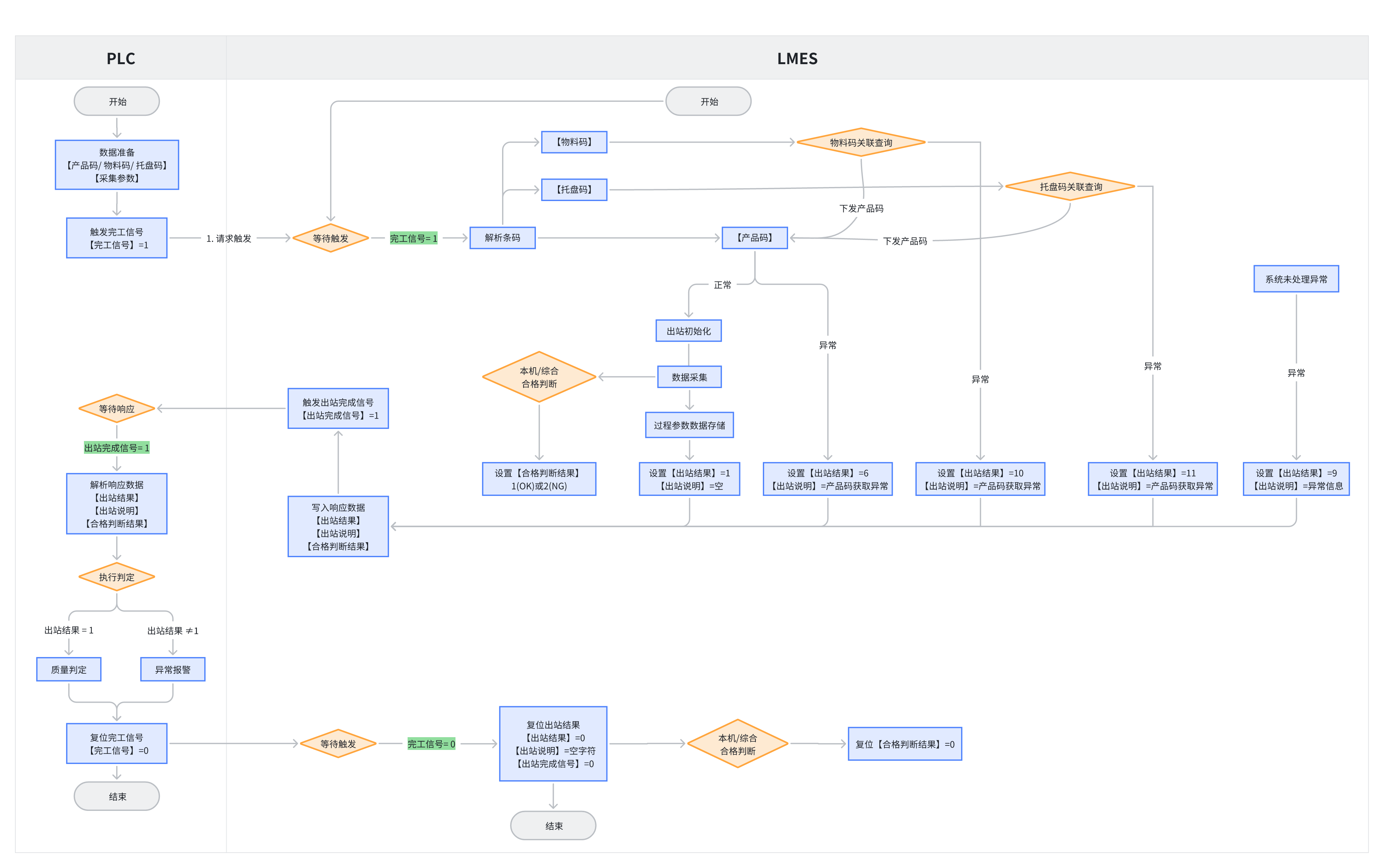Screen dimensions: 1384x868
Task: Click the 解析条码 process box
Action: point(502,238)
